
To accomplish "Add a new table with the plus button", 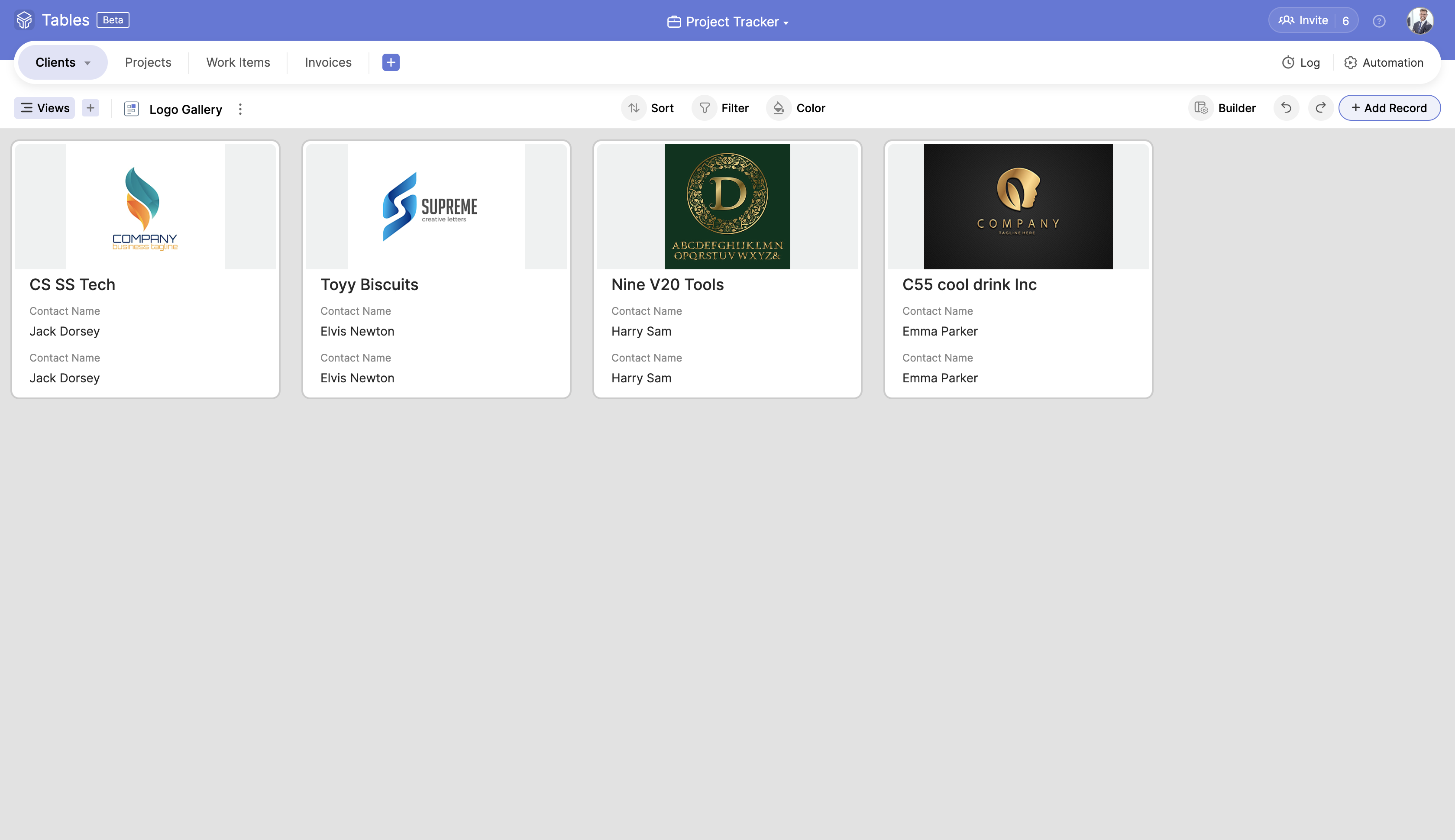I will (x=391, y=62).
